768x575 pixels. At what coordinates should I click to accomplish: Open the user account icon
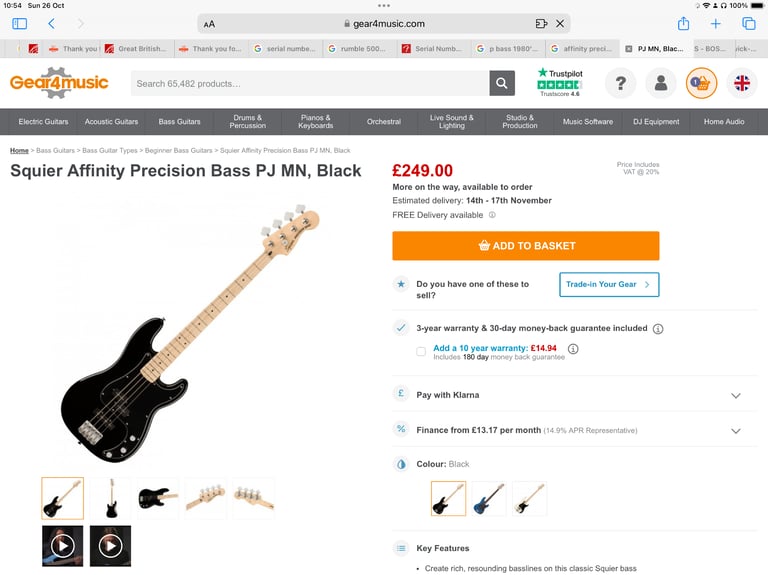point(661,83)
